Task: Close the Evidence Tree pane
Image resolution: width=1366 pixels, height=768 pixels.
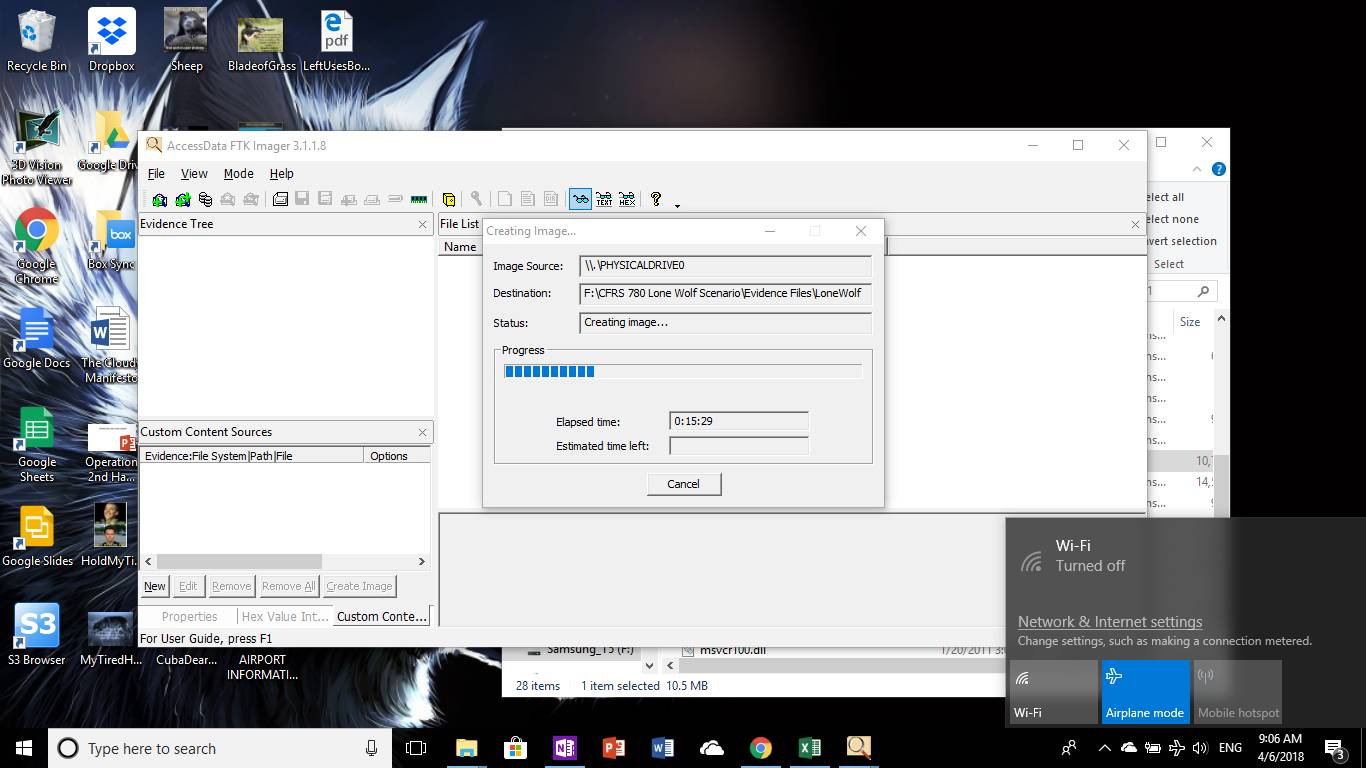Action: pyautogui.click(x=423, y=224)
